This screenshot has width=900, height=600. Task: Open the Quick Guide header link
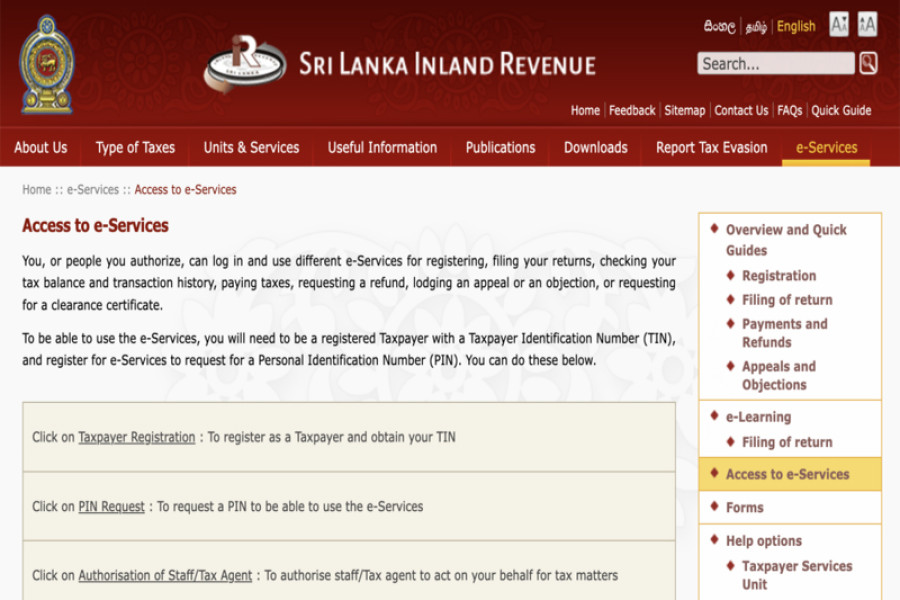coord(841,110)
